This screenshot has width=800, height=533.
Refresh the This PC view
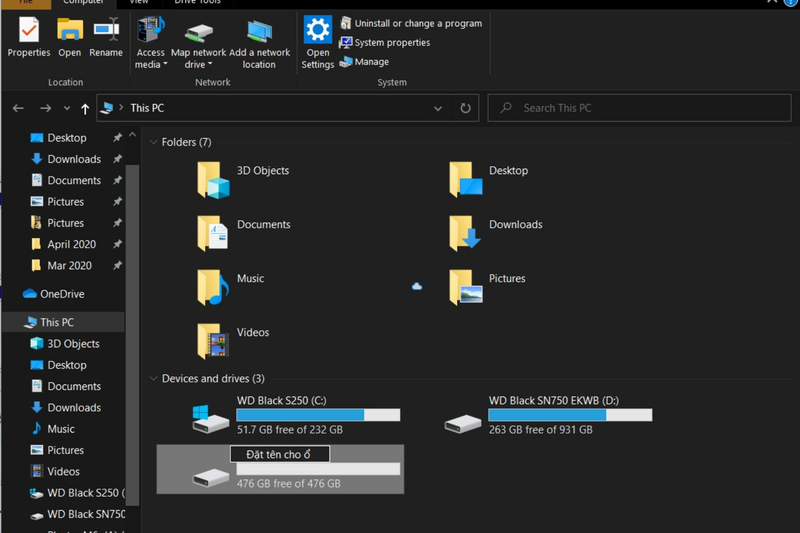tap(465, 108)
